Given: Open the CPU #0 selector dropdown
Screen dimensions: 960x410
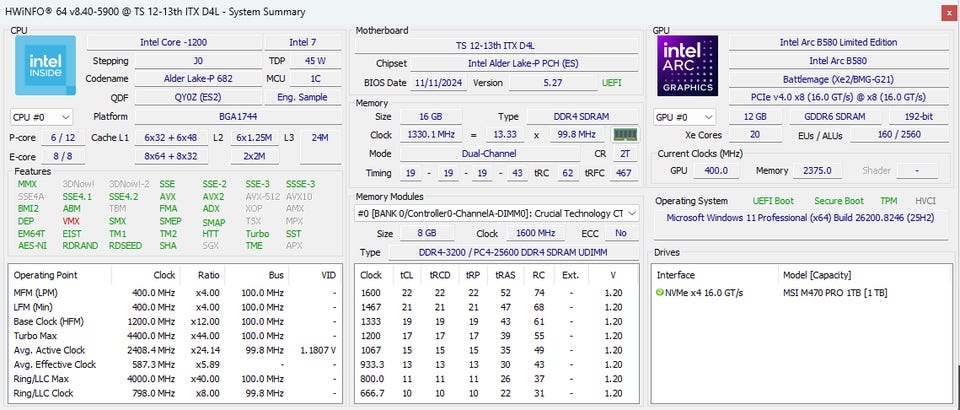Looking at the screenshot, I should (42, 117).
